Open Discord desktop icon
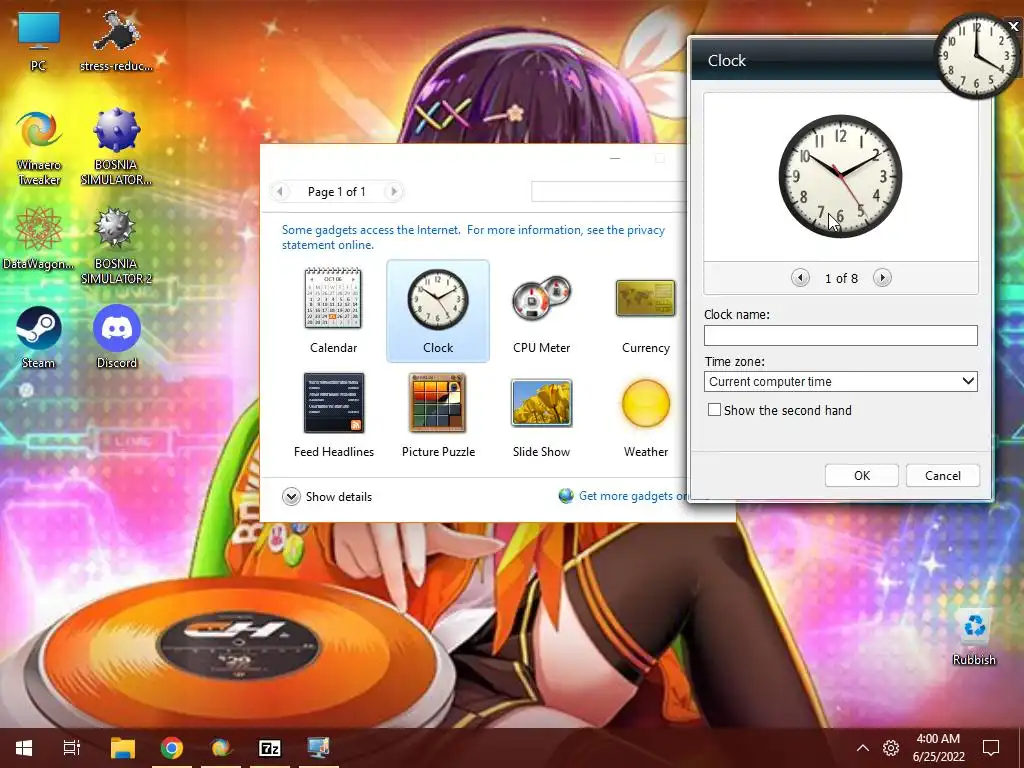 [117, 338]
